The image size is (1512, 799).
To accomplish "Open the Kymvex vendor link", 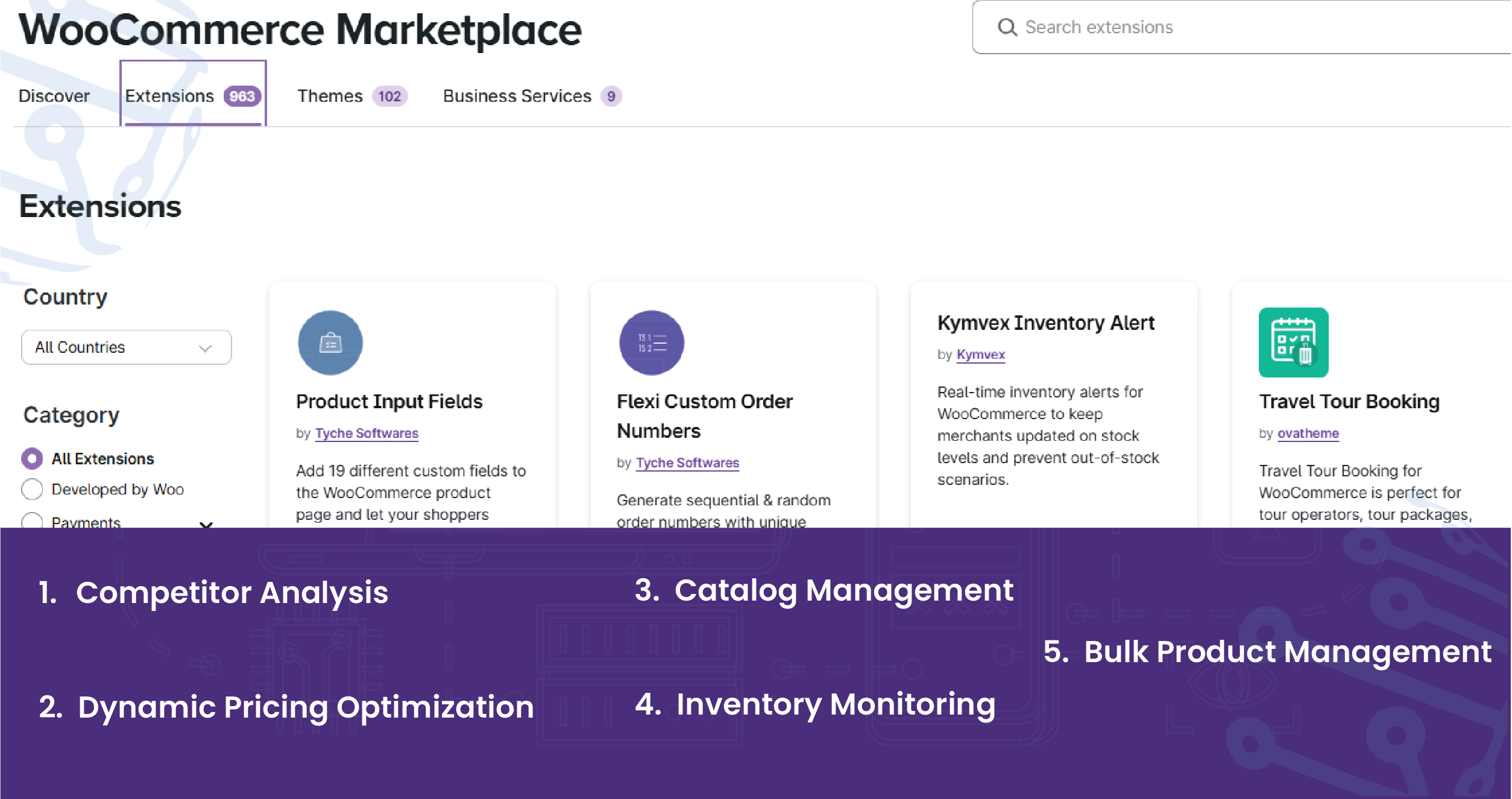I will coord(980,355).
